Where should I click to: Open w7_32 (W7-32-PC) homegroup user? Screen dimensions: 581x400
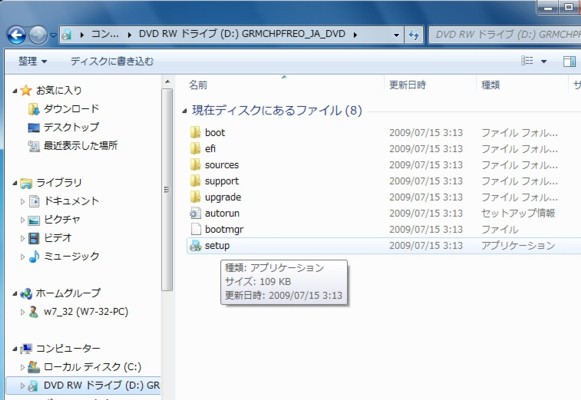click(x=86, y=311)
